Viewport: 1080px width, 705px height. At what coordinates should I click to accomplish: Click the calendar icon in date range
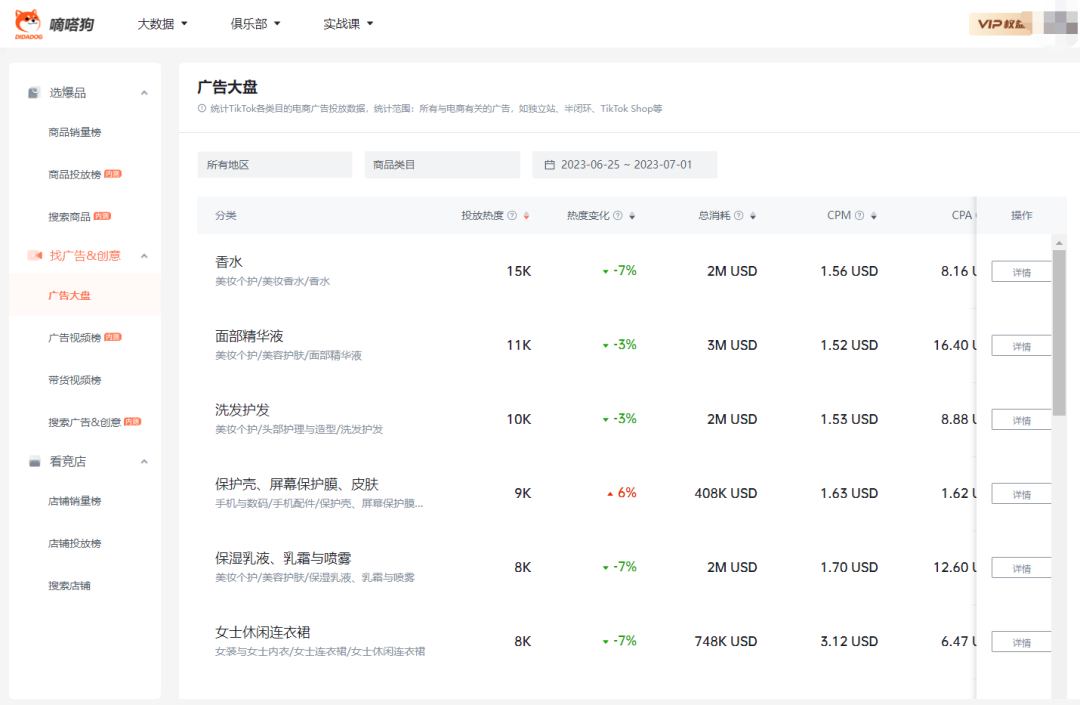pos(549,165)
